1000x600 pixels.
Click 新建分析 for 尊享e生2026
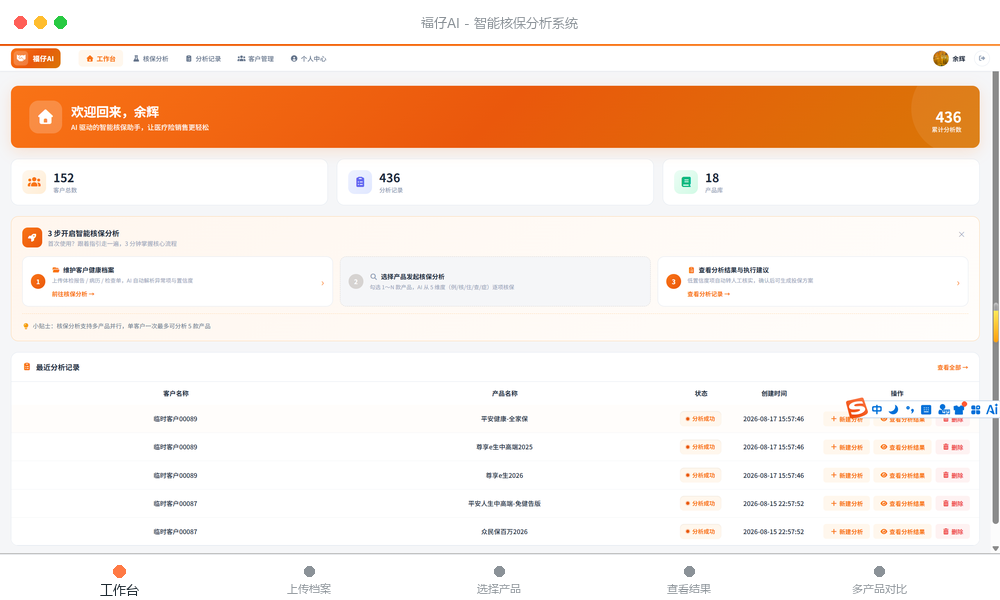(x=846, y=475)
